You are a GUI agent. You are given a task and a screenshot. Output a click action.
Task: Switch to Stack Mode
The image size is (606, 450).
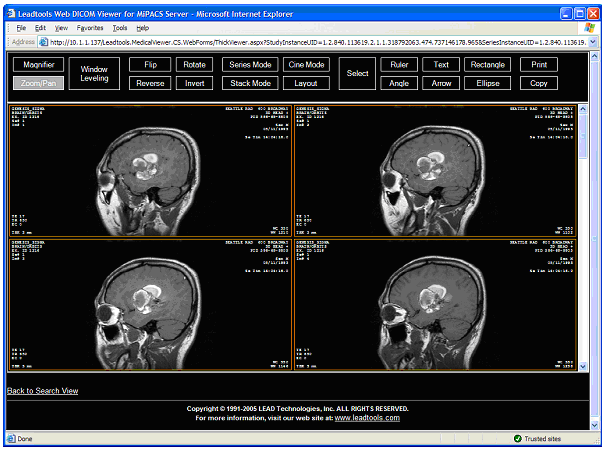tap(249, 83)
